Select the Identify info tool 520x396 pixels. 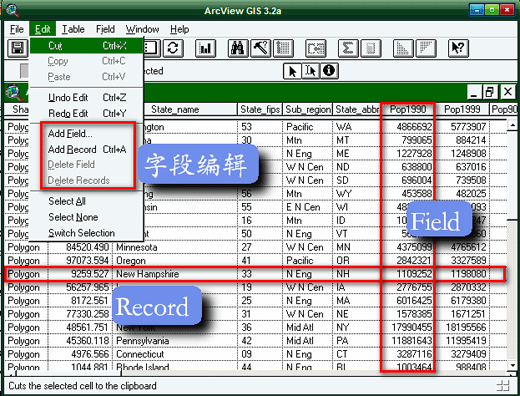[x=329, y=71]
